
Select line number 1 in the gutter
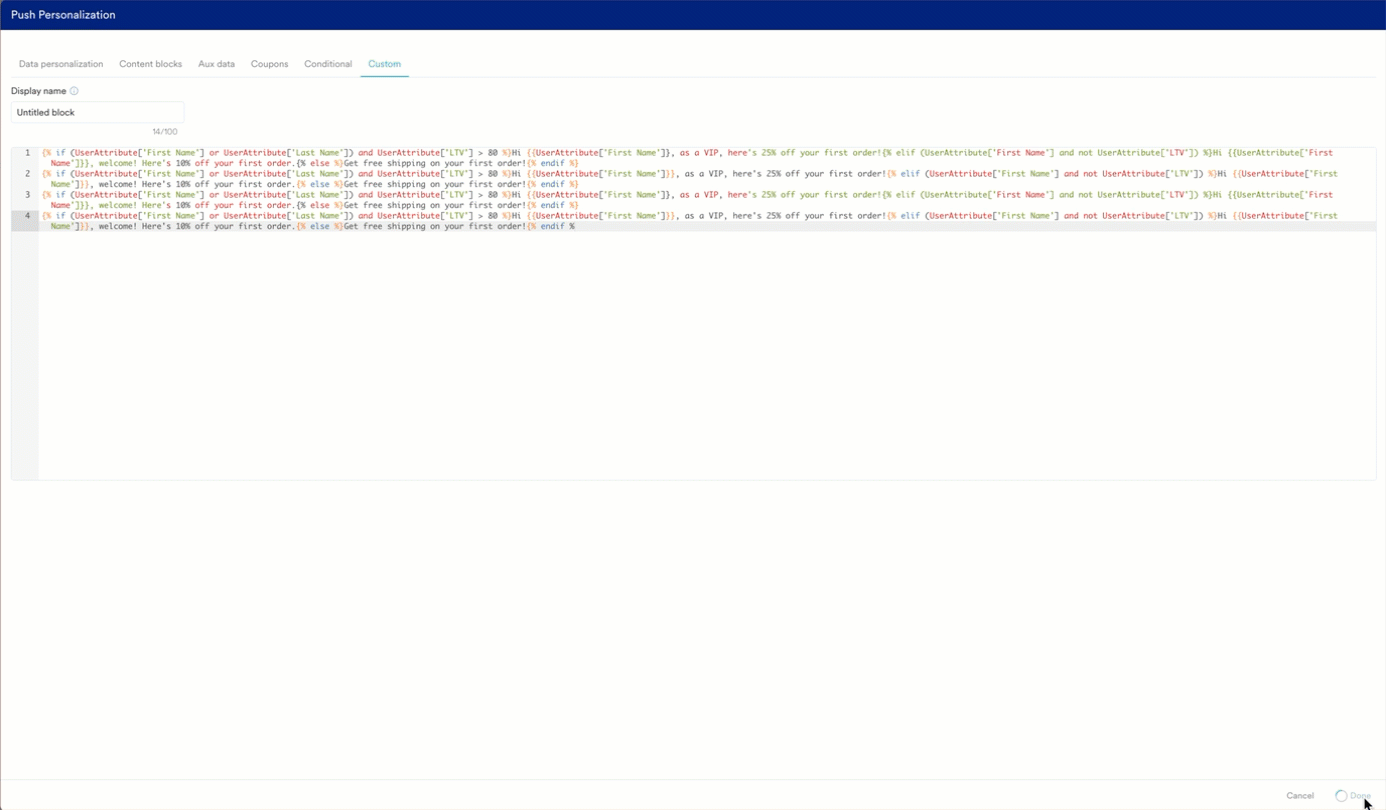coord(27,152)
